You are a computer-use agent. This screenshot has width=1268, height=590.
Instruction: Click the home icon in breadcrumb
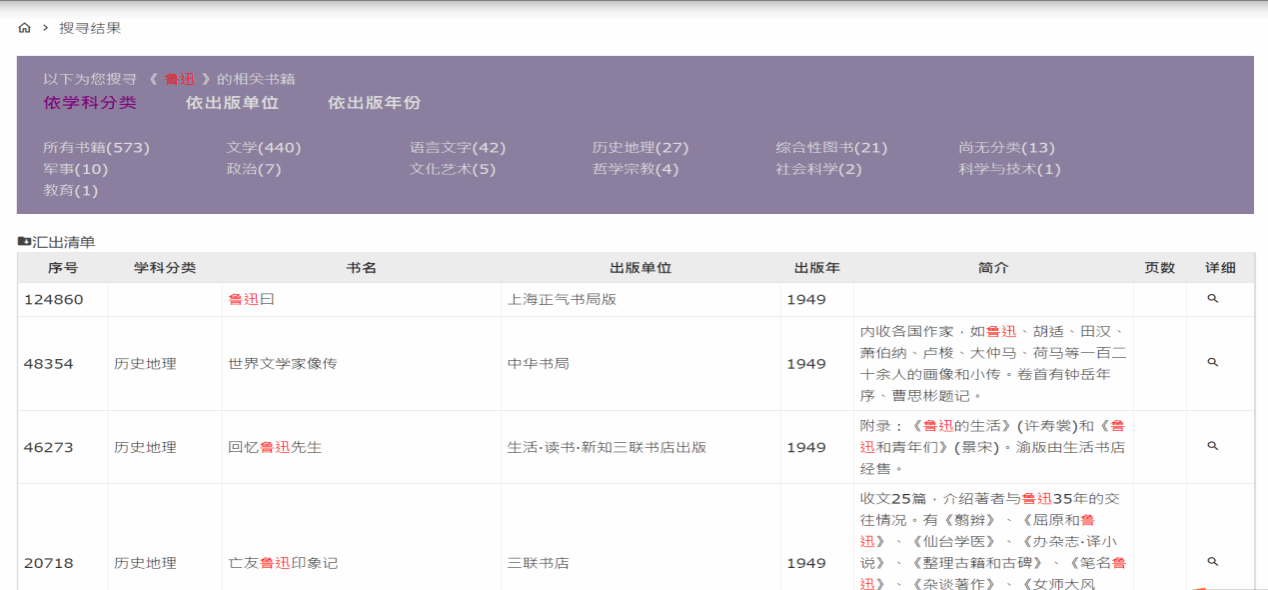[x=25, y=28]
